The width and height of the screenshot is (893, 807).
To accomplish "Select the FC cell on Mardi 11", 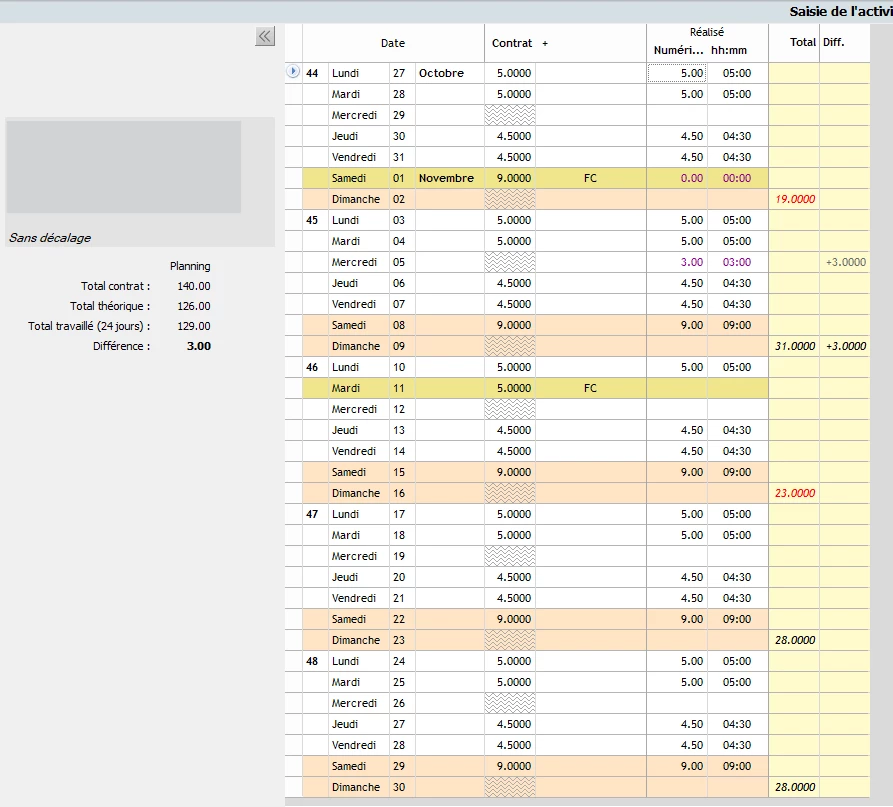I will pyautogui.click(x=591, y=388).
